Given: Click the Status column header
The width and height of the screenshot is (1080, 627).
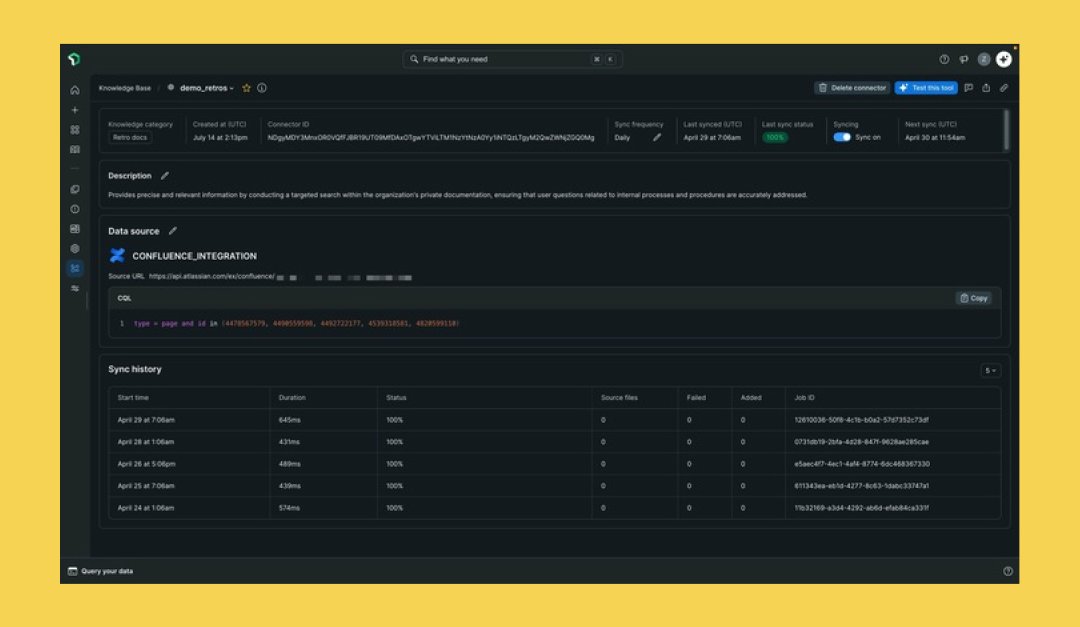Looking at the screenshot, I should [x=396, y=398].
